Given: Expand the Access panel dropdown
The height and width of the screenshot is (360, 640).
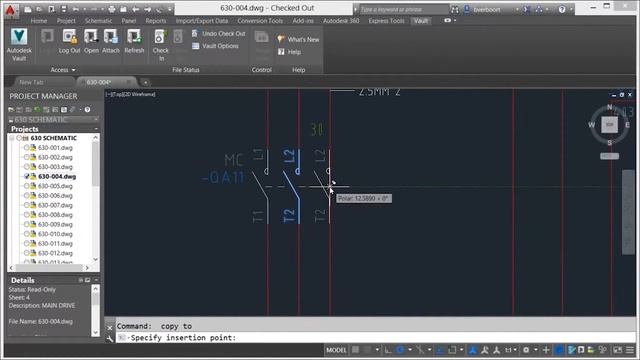Looking at the screenshot, I should point(63,70).
